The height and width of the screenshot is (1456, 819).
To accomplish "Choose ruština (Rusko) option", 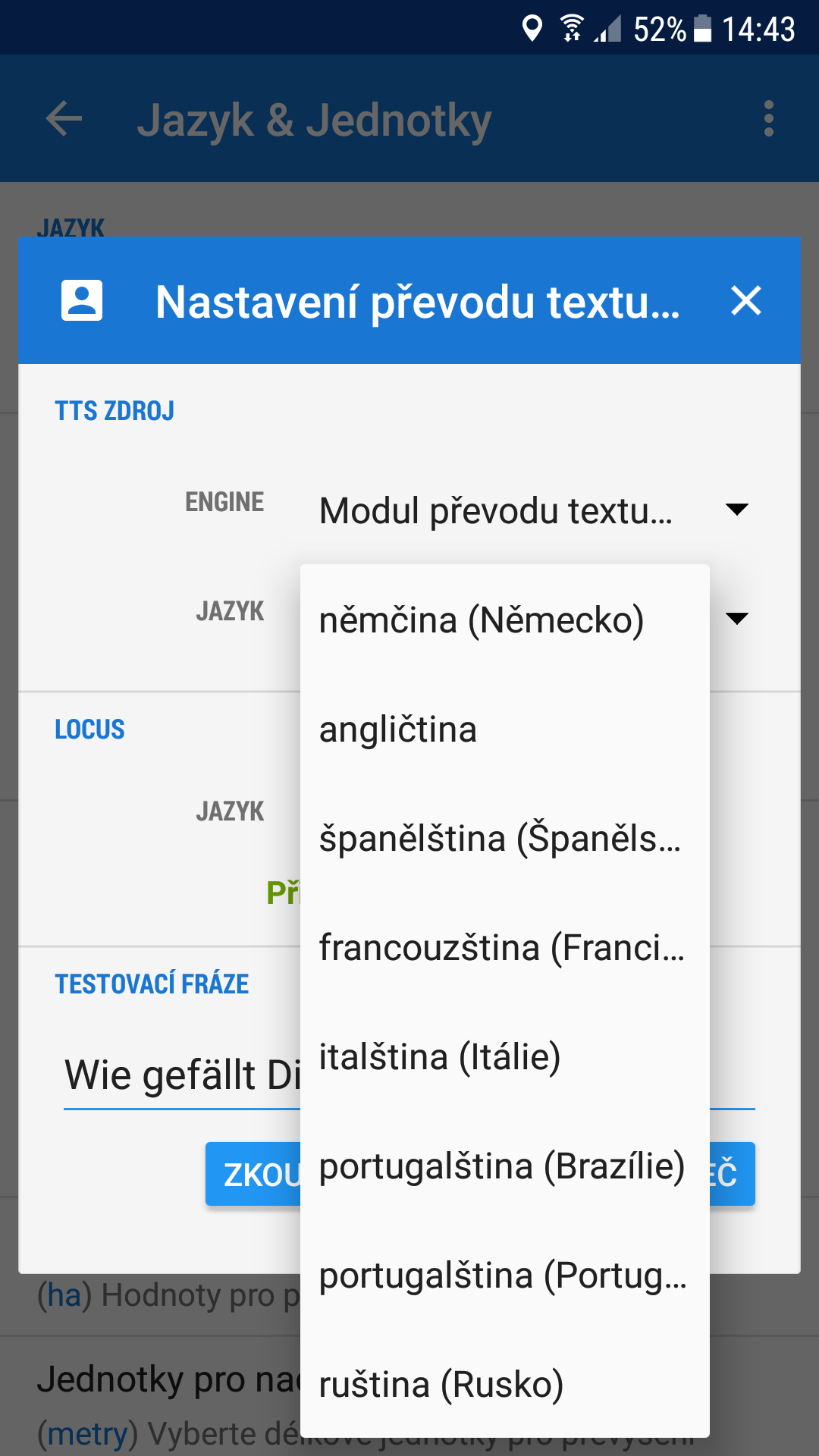I will (x=441, y=1385).
